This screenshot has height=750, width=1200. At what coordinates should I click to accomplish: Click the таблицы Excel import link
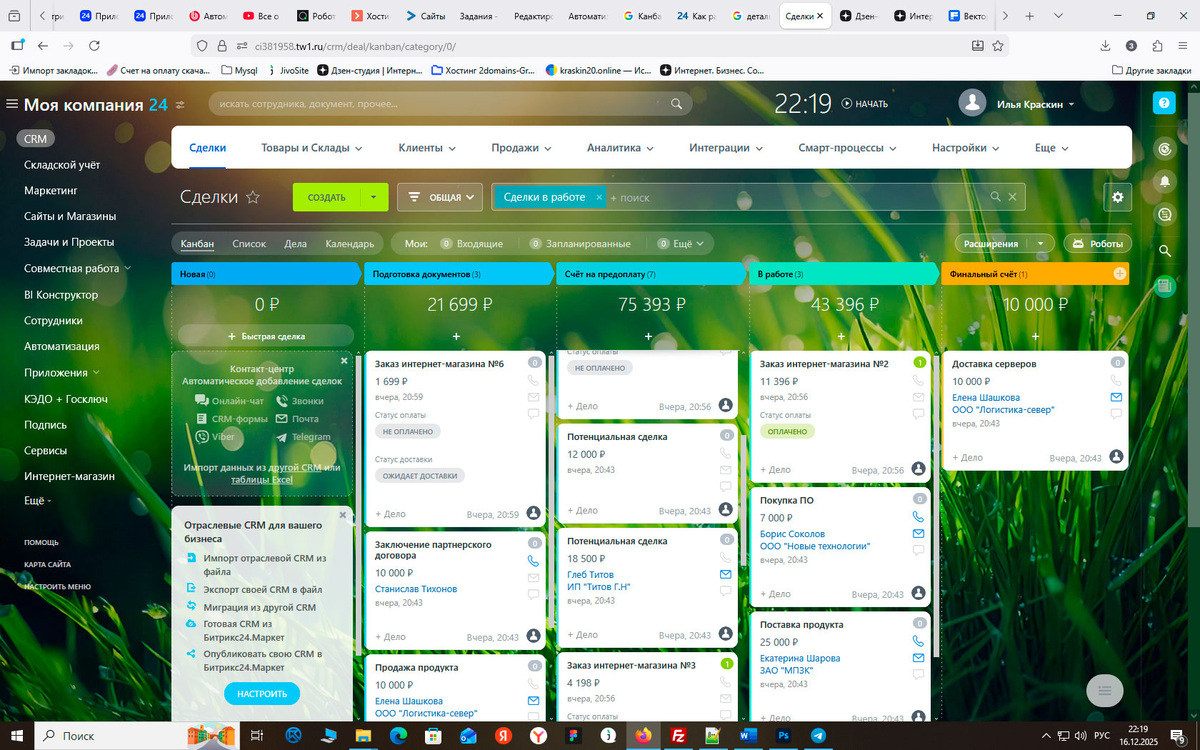(x=262, y=480)
